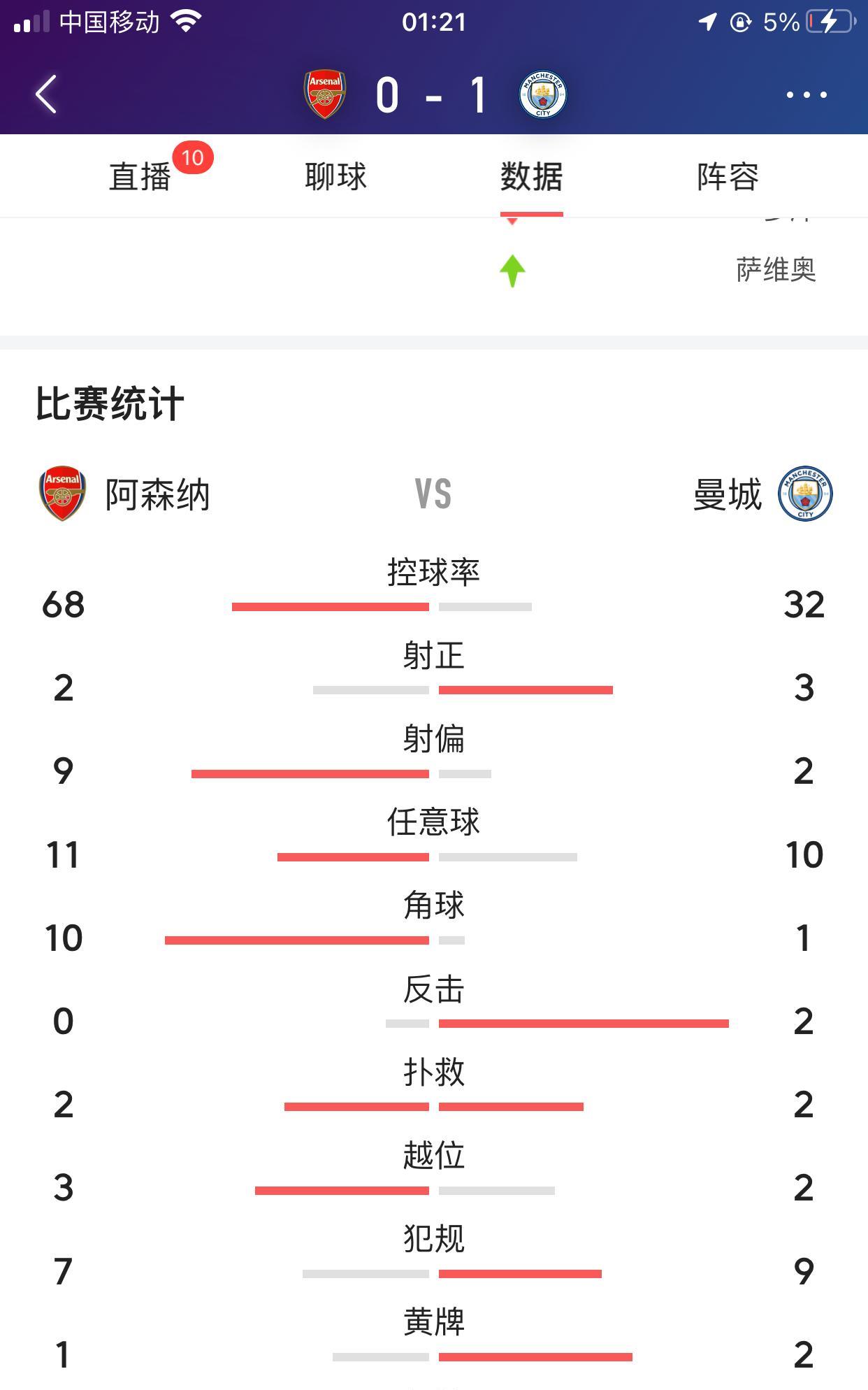The height and width of the screenshot is (1390, 868).
Task: Tap the 0 - 1 match score
Action: tap(432, 95)
